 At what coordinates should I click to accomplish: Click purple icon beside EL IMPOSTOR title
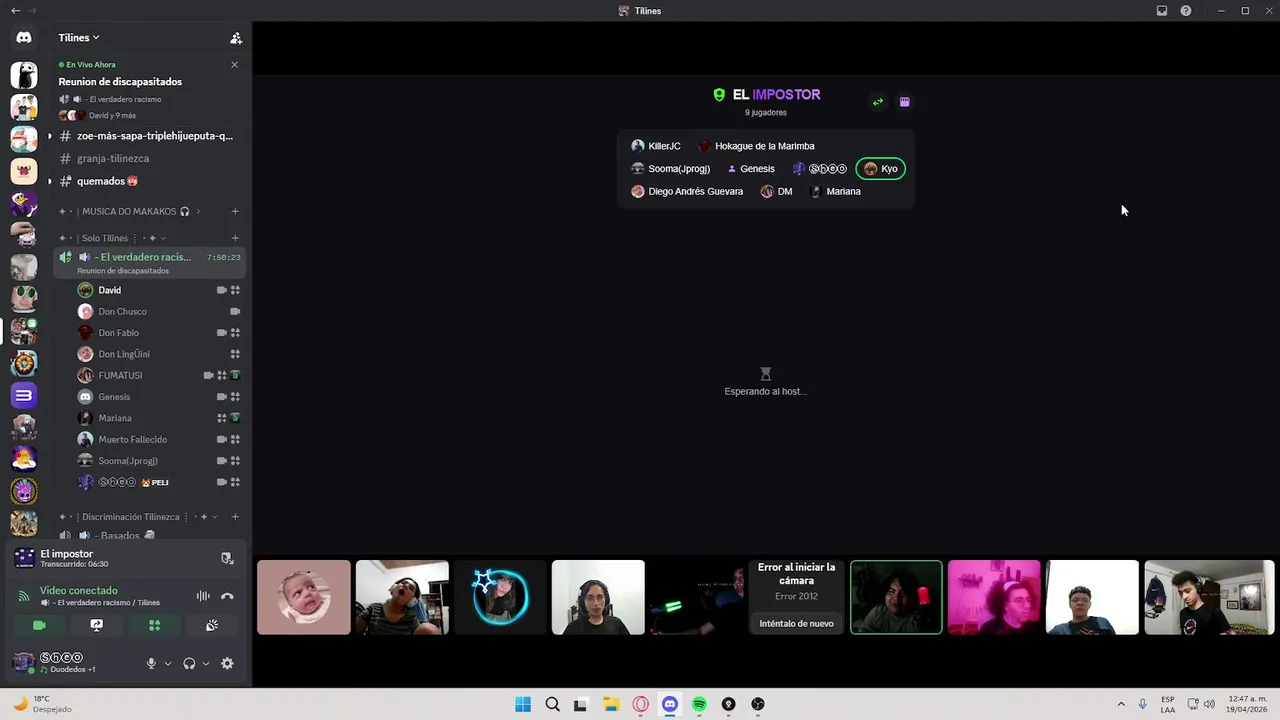point(905,102)
